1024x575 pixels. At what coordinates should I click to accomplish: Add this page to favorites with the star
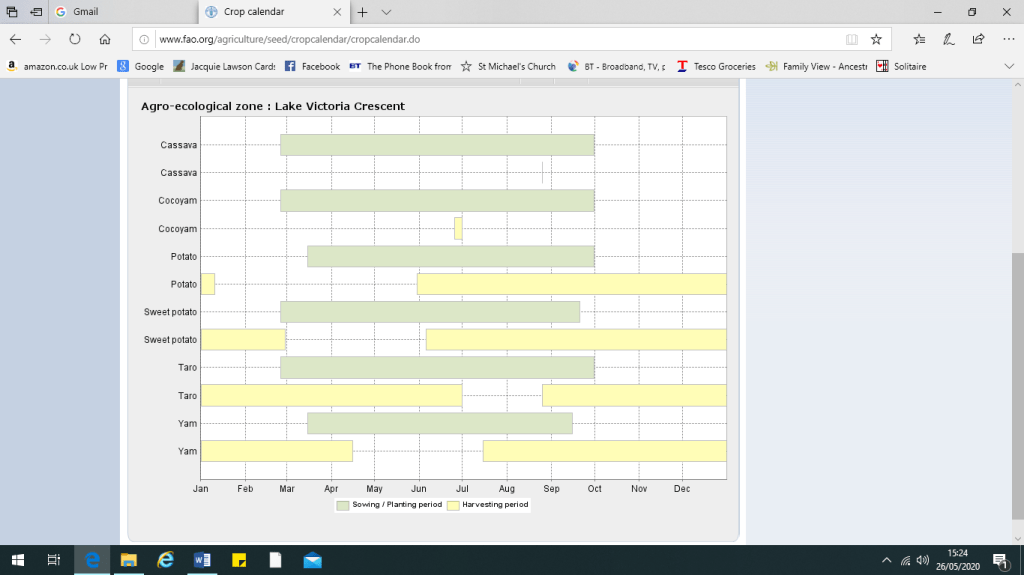(876, 39)
